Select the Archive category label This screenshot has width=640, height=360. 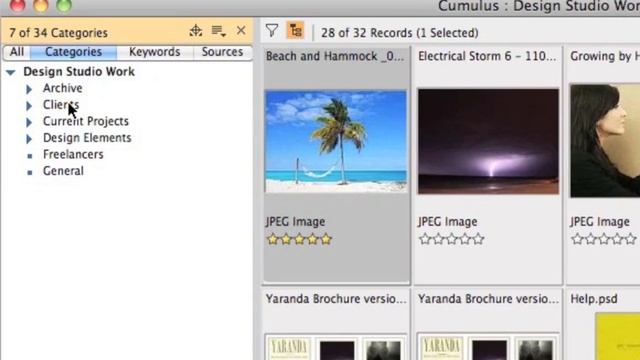click(62, 88)
